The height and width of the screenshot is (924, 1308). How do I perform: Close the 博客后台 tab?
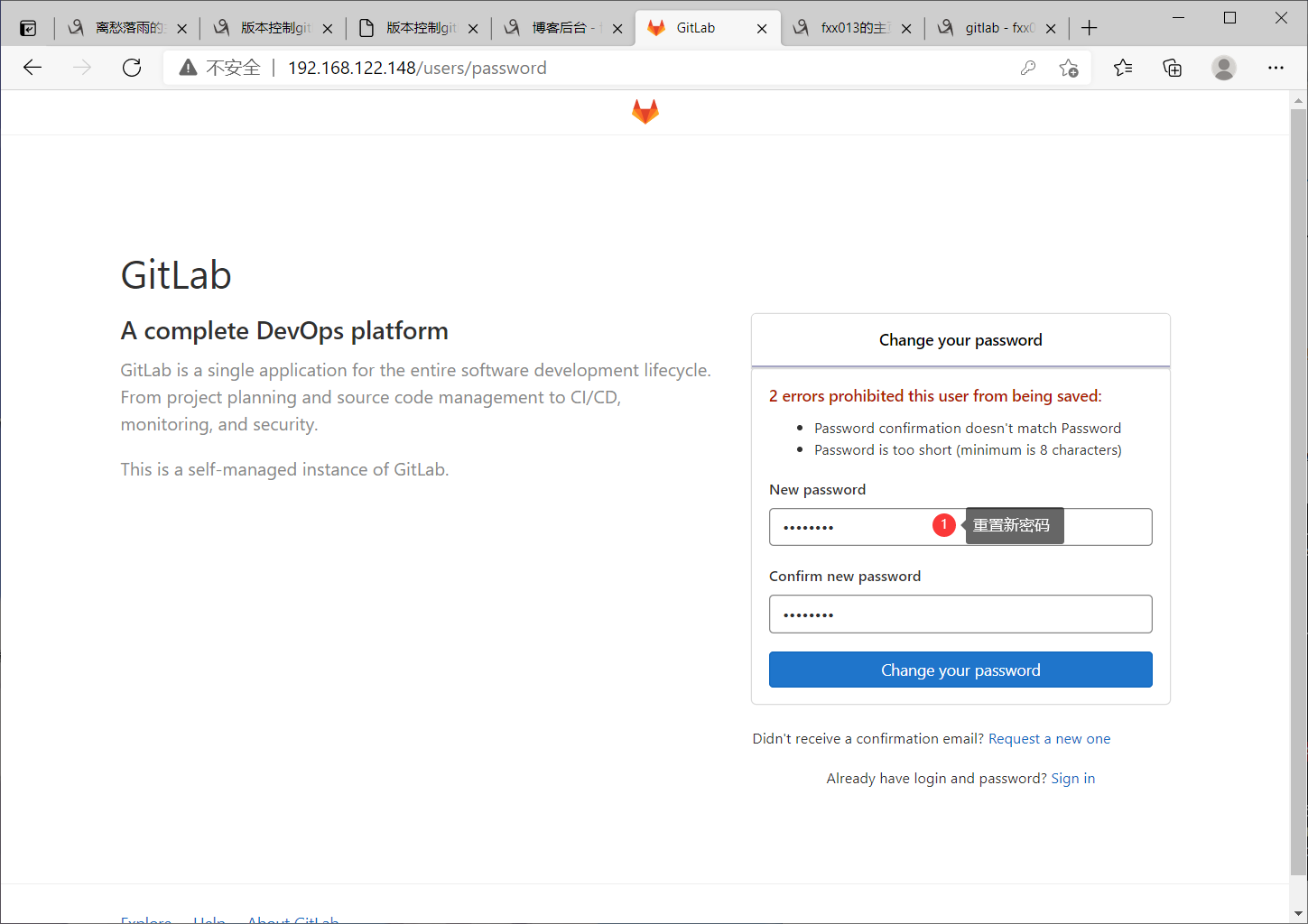pyautogui.click(x=617, y=29)
